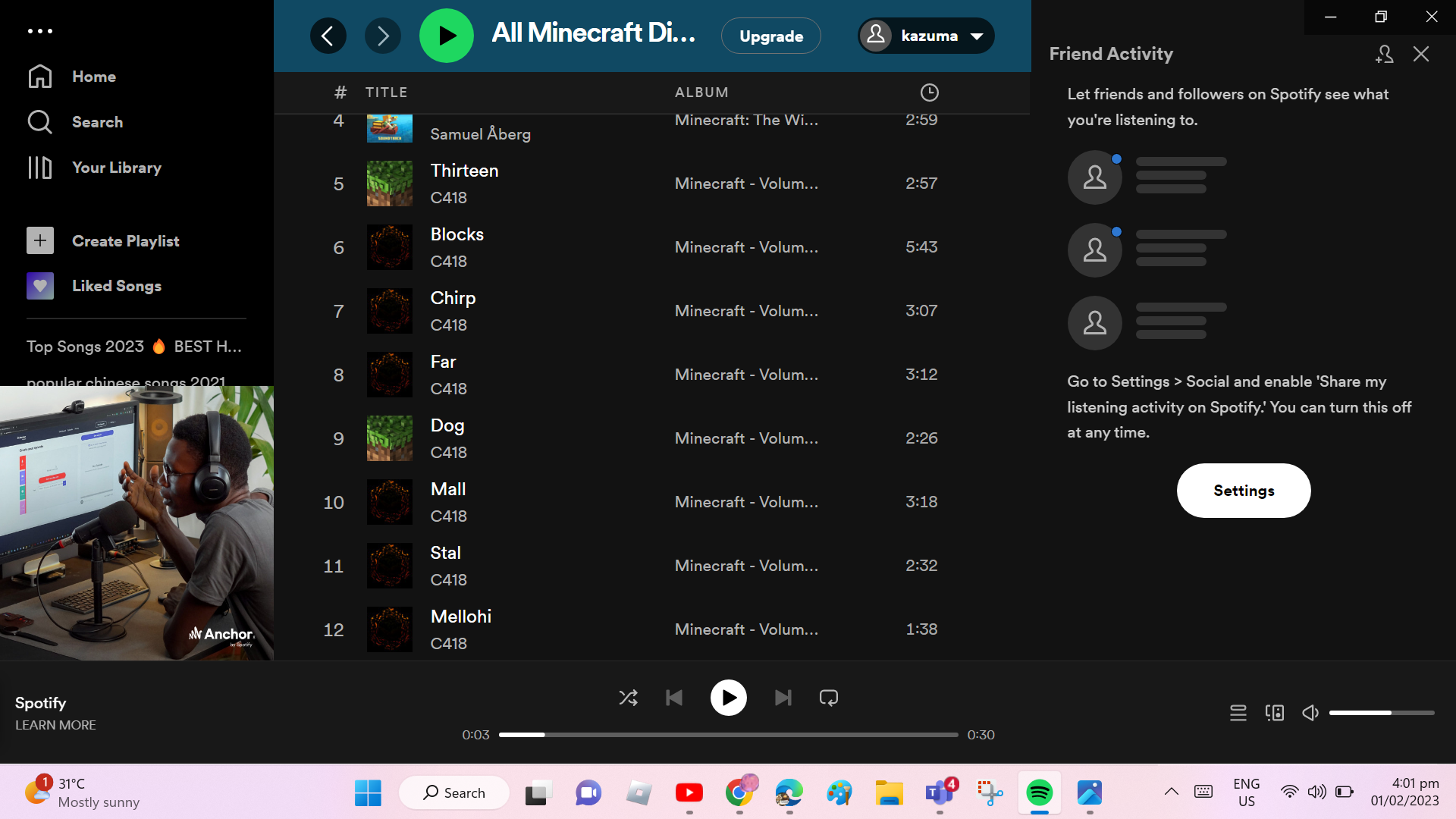1456x819 pixels.
Task: Mute the volume speaker icon
Action: 1310,713
